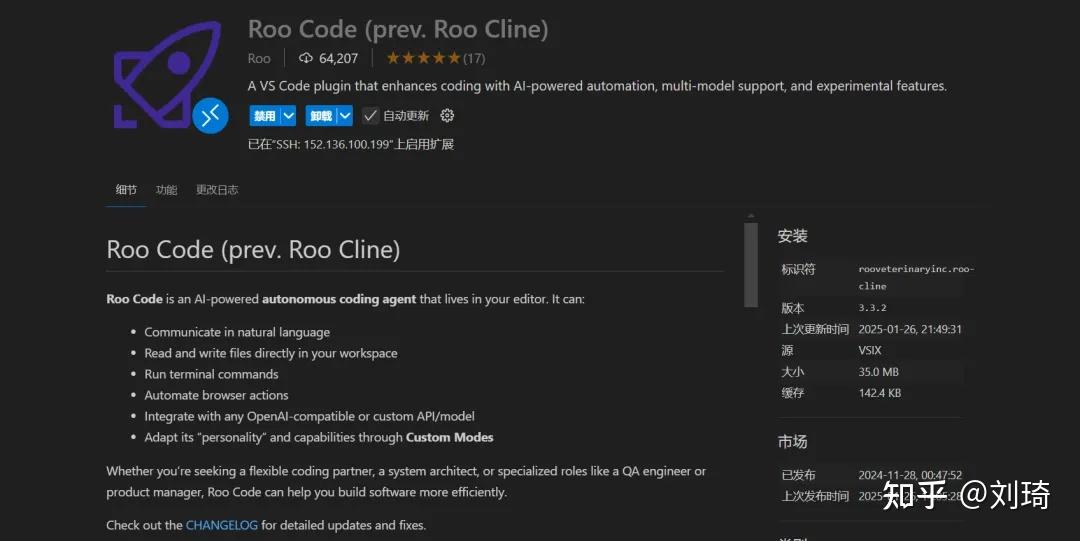
Task: Click the Roo Code (prev. Roo Cline) title
Action: 398,29
